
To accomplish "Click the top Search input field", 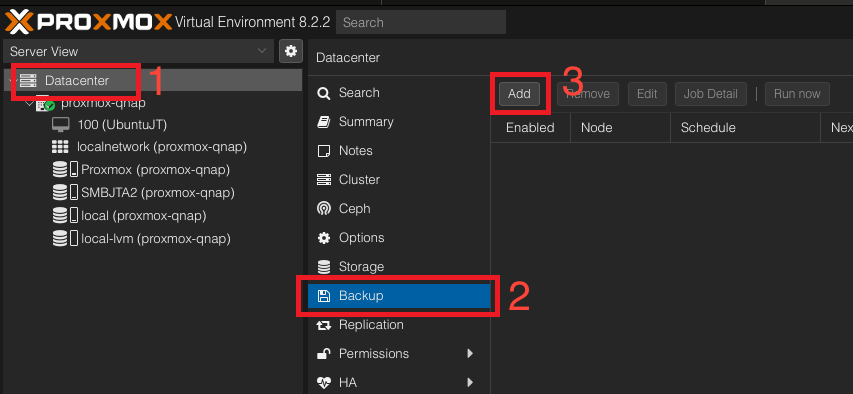I will [421, 22].
